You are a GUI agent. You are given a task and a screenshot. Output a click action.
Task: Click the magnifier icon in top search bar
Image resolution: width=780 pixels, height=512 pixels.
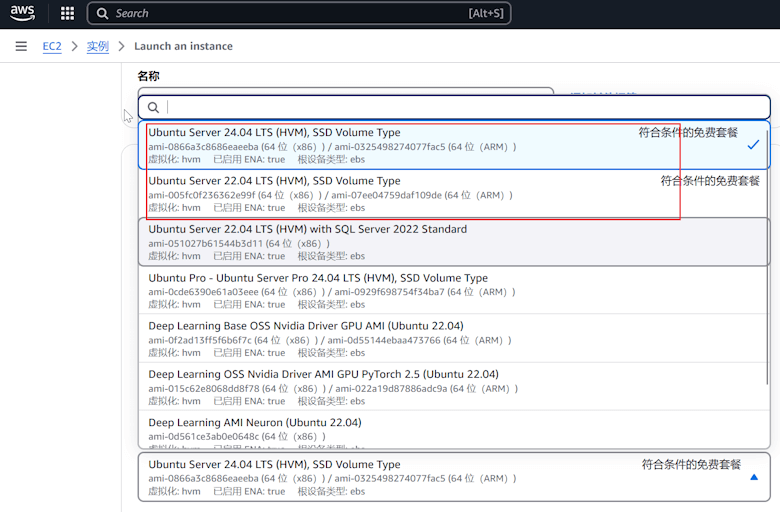point(103,14)
